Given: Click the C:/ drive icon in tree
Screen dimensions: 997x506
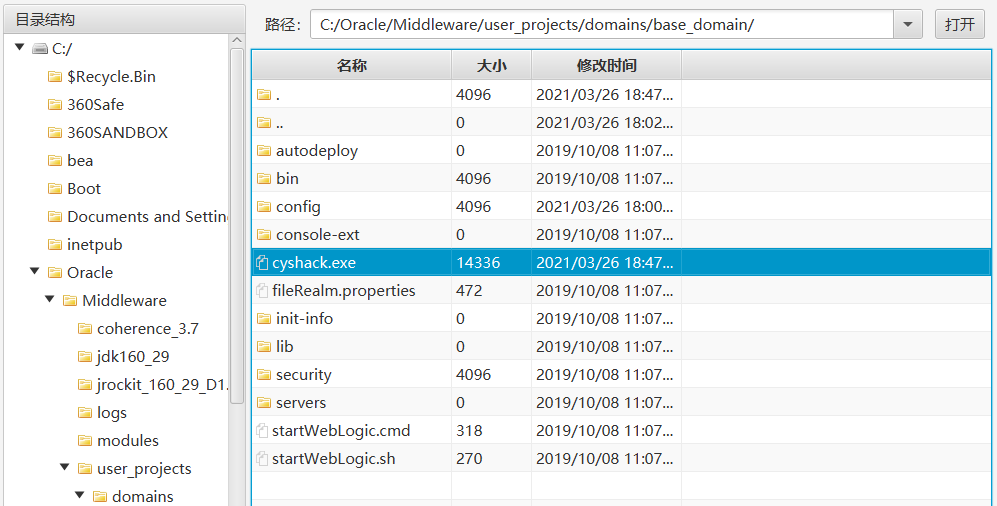Looking at the screenshot, I should coord(40,48).
